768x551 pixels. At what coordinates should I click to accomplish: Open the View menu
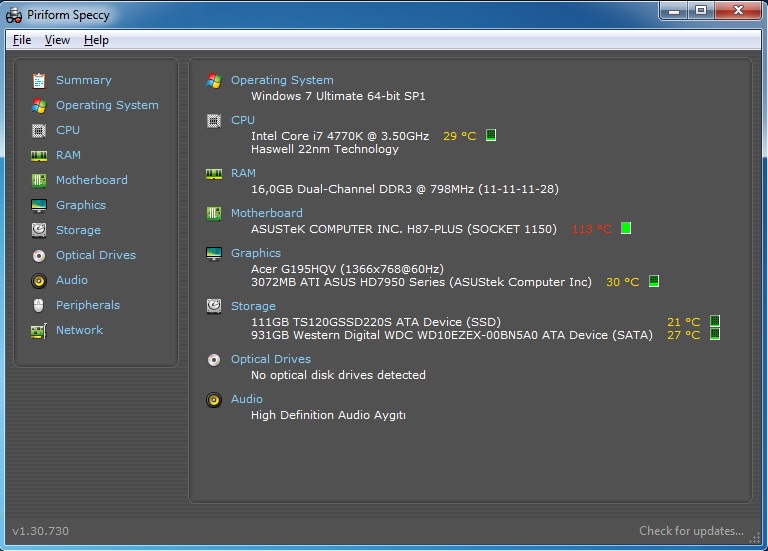[x=57, y=40]
